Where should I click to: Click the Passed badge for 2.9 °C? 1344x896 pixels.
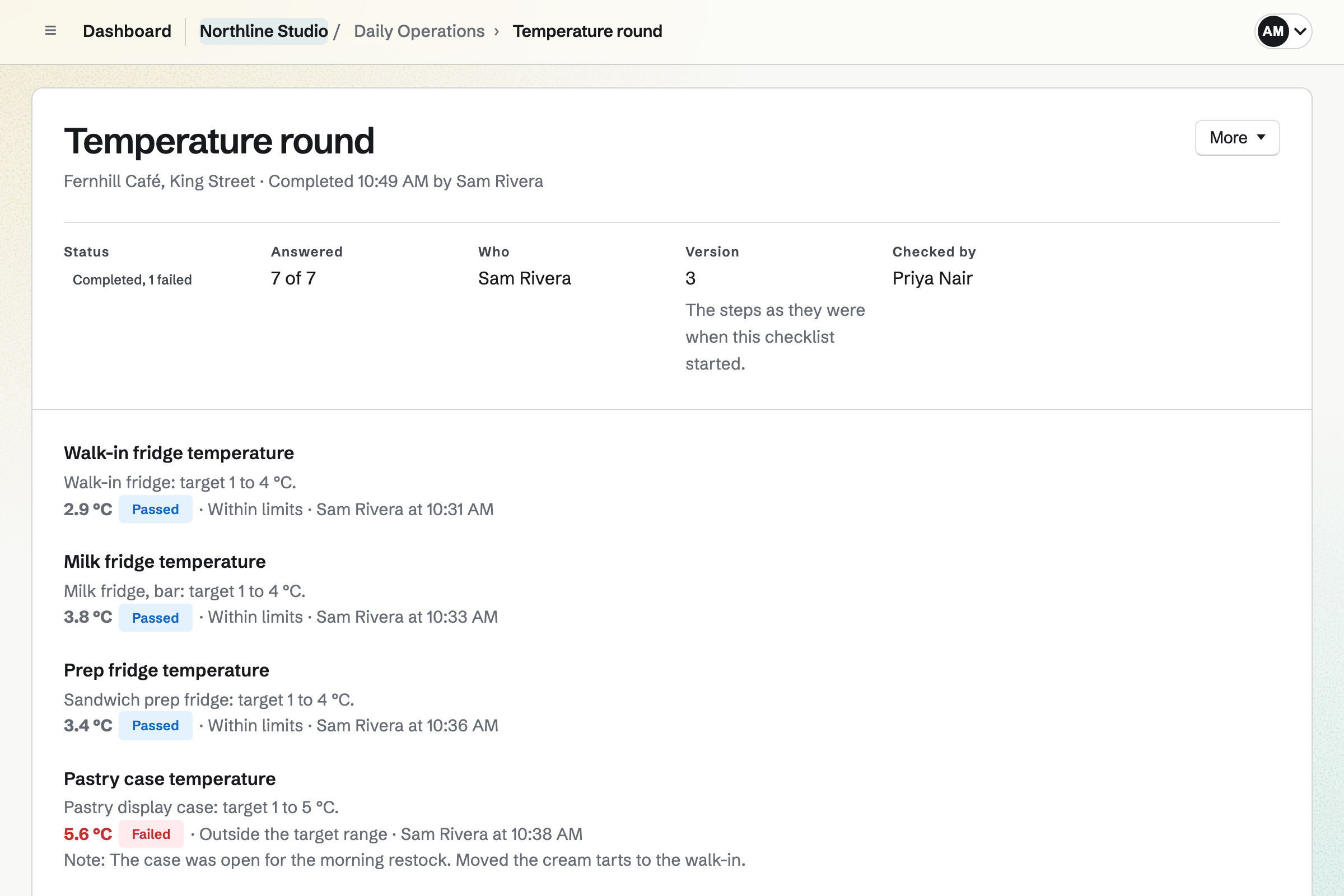[x=156, y=509]
